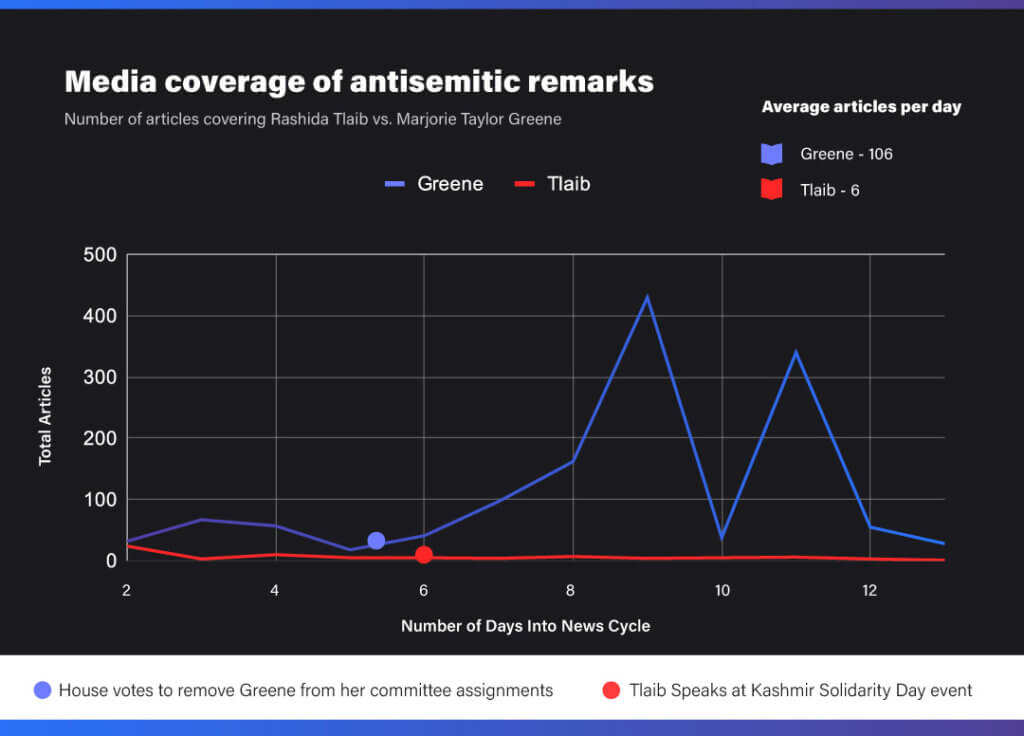Viewport: 1024px width, 736px height.
Task: Click the red Tlaib legend line swatch
Action: pyautogui.click(x=524, y=184)
